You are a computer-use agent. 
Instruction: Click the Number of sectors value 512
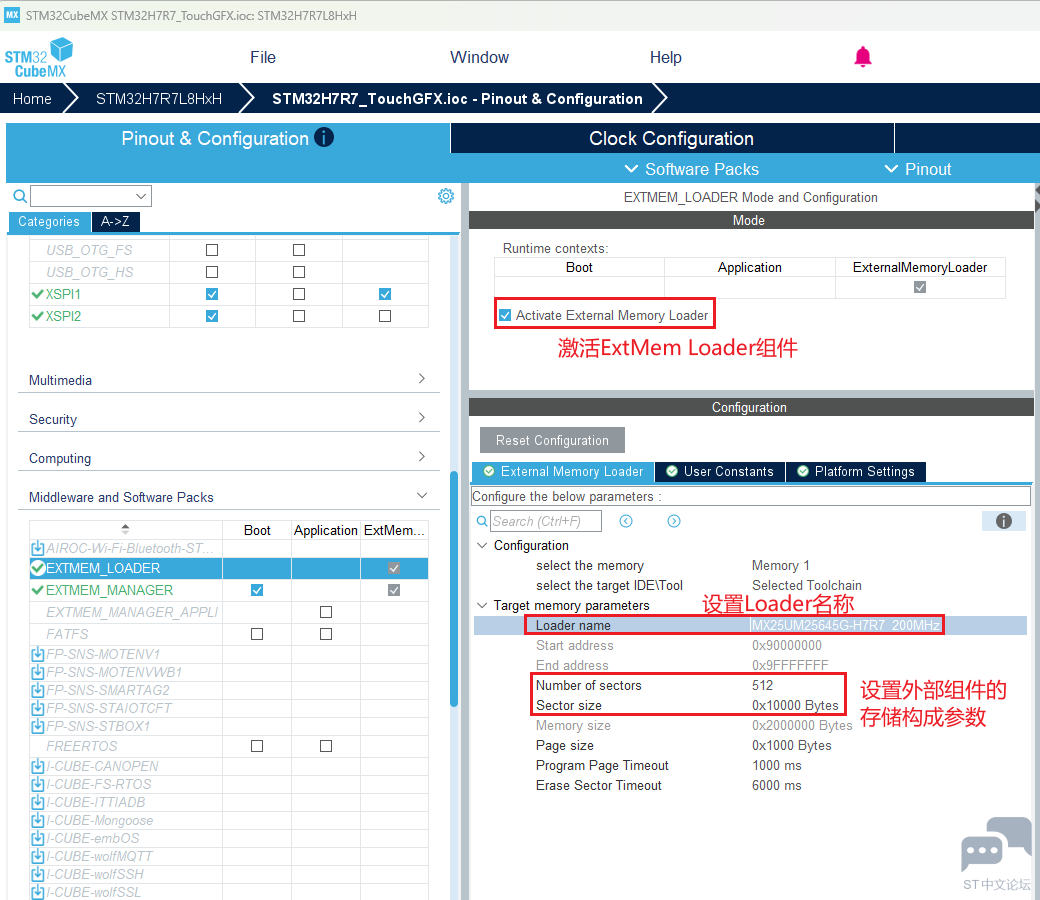pos(762,685)
